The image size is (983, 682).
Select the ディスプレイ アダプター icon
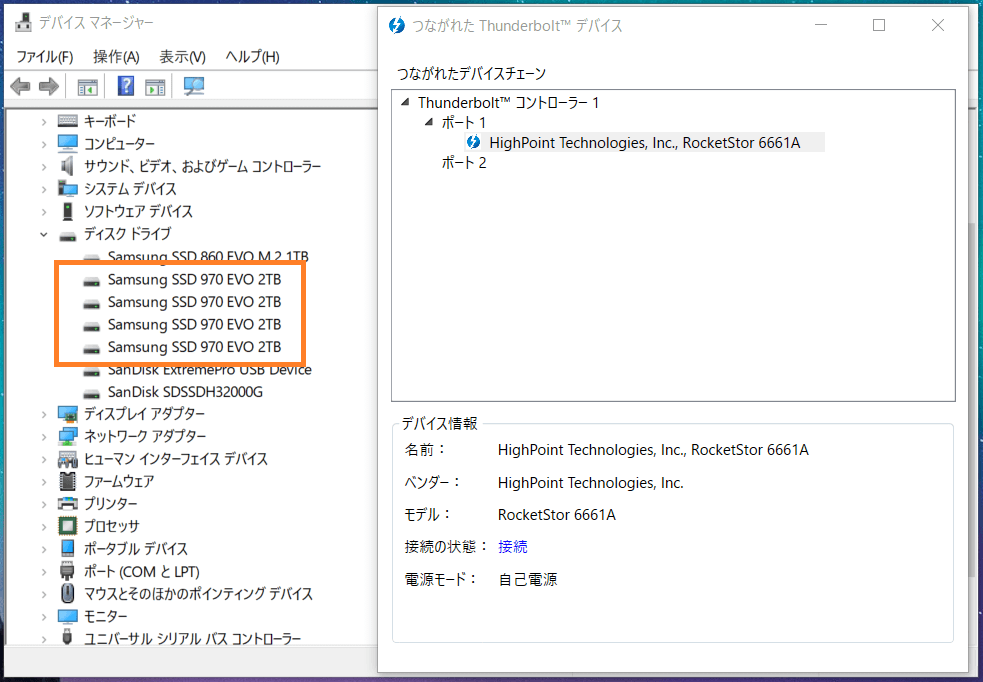[x=68, y=414]
